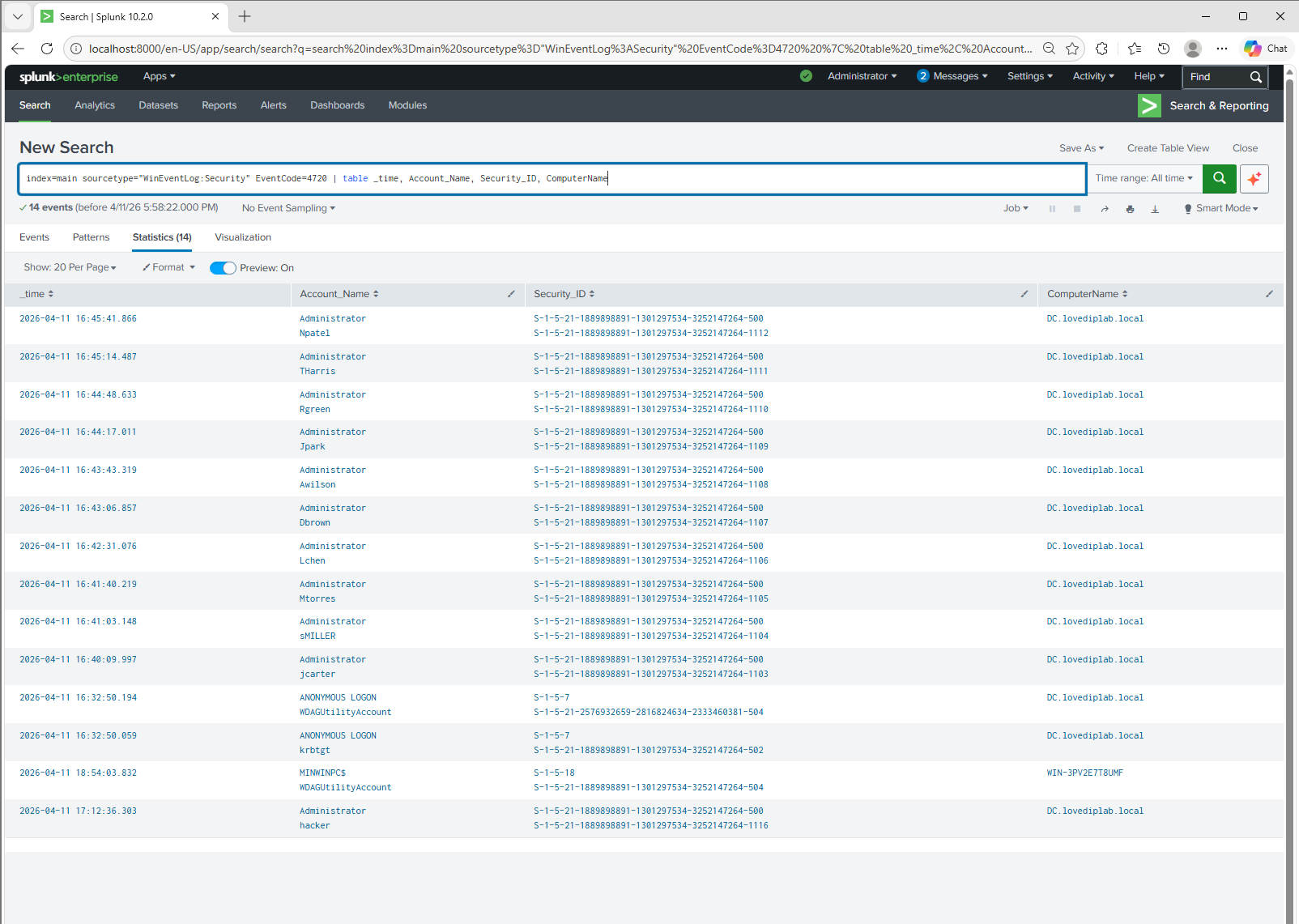The image size is (1299, 924).
Task: Click the Search & Reporting app icon
Action: 1149,106
